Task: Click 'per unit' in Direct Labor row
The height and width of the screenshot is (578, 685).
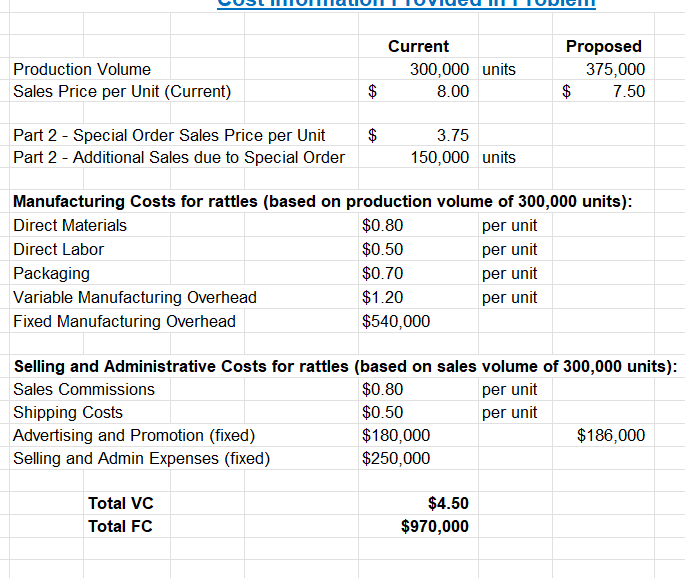Action: pos(509,250)
